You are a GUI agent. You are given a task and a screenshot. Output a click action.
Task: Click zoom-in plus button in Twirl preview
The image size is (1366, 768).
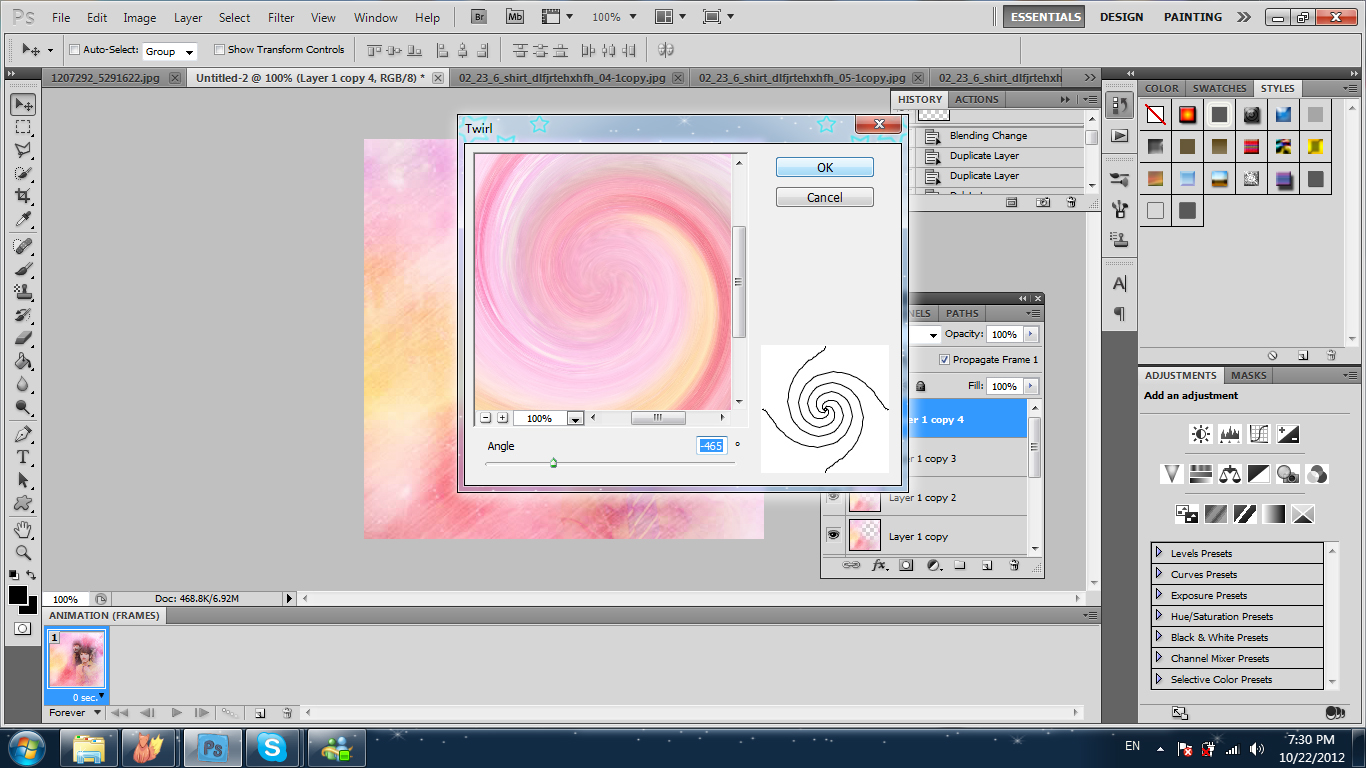[x=502, y=418]
